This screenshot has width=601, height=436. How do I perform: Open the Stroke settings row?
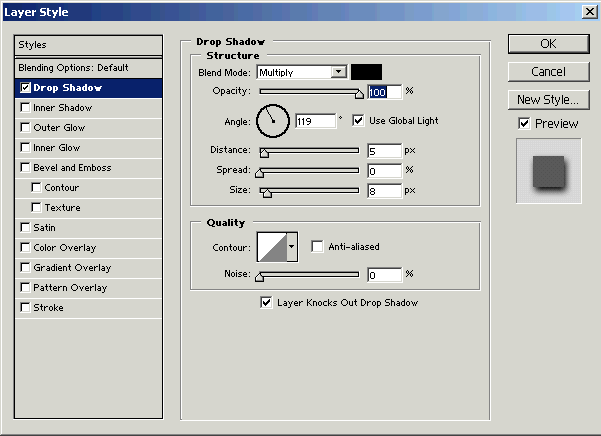[x=89, y=307]
